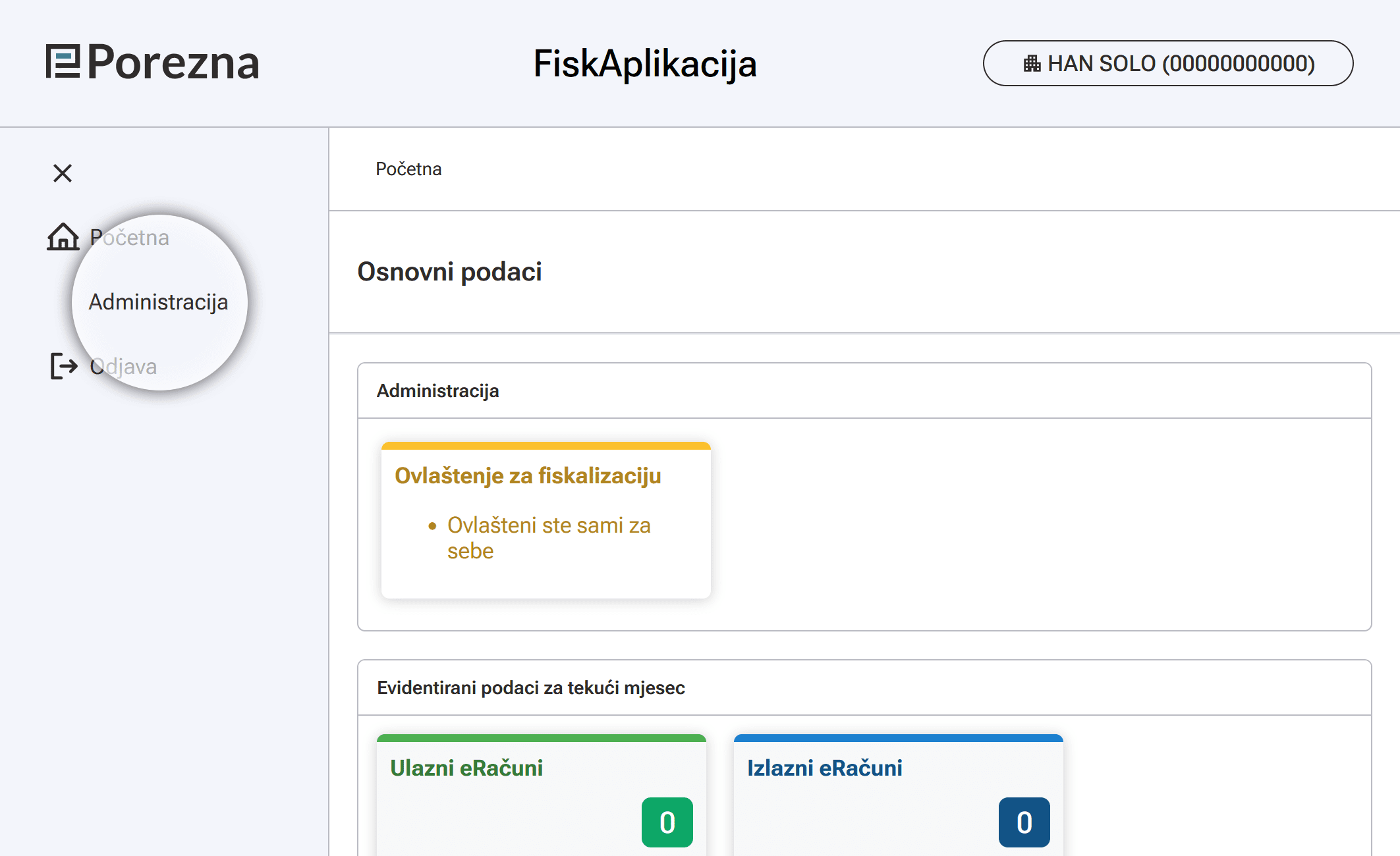Close the sidebar with the X icon
The image size is (1400, 856).
pyautogui.click(x=63, y=173)
